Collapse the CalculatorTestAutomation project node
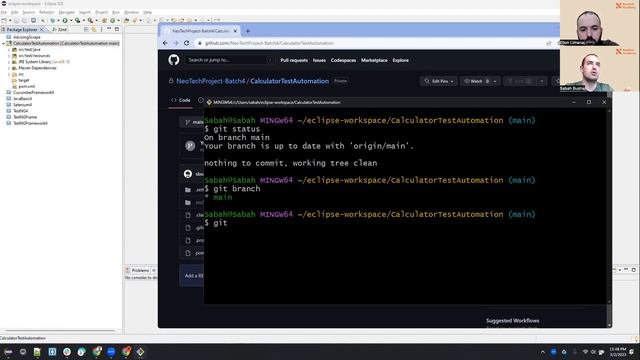Image resolution: width=640 pixels, height=360 pixels. pos(4,43)
